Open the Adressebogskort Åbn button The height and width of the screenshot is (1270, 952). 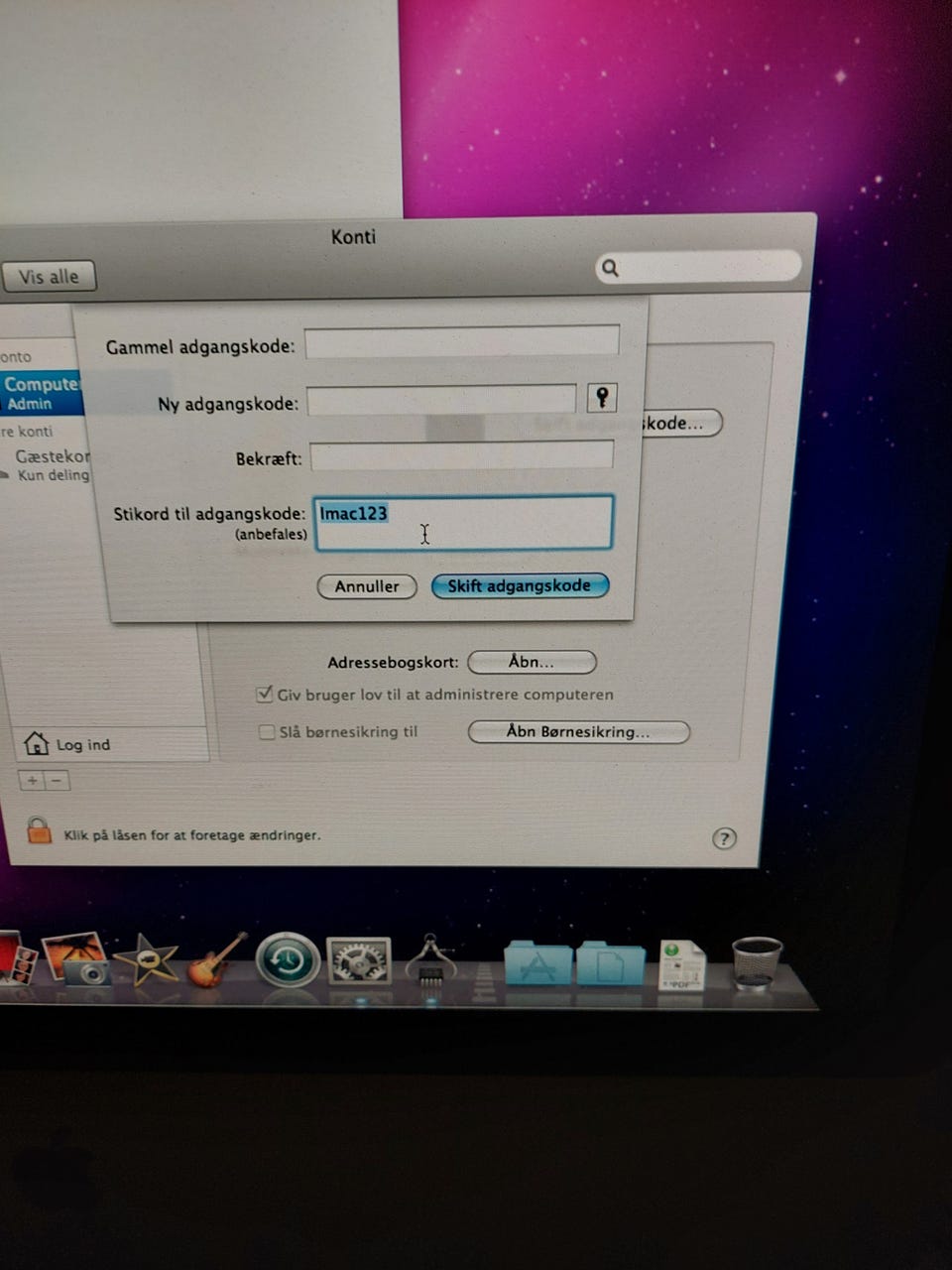click(532, 662)
